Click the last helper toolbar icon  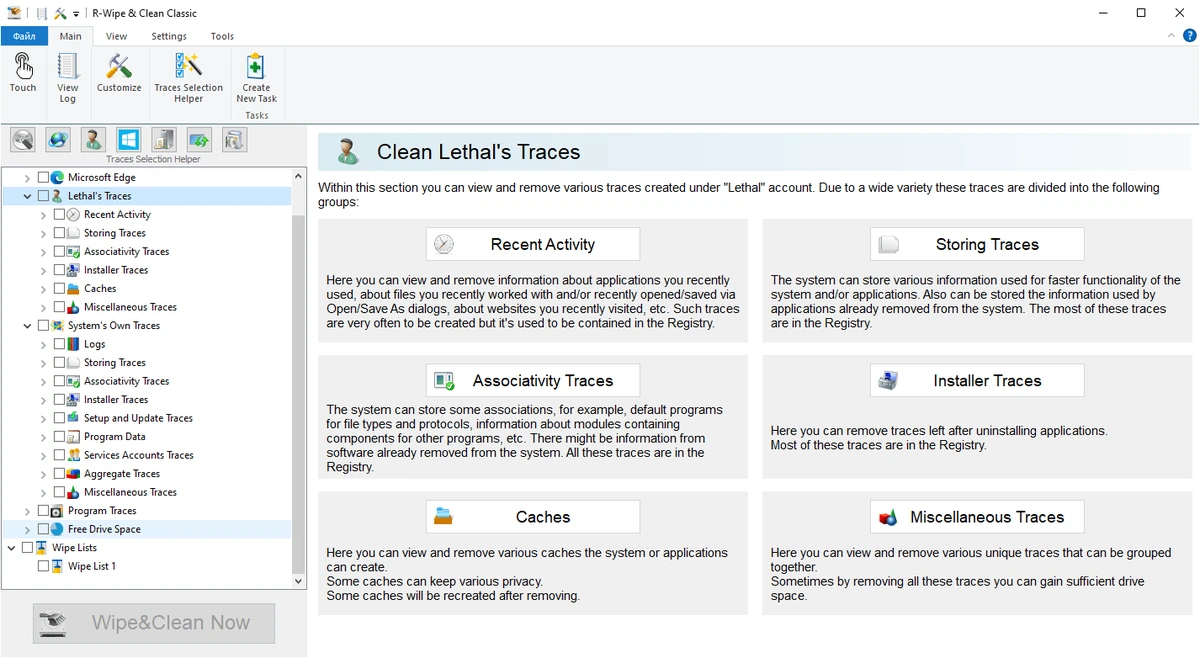(233, 140)
